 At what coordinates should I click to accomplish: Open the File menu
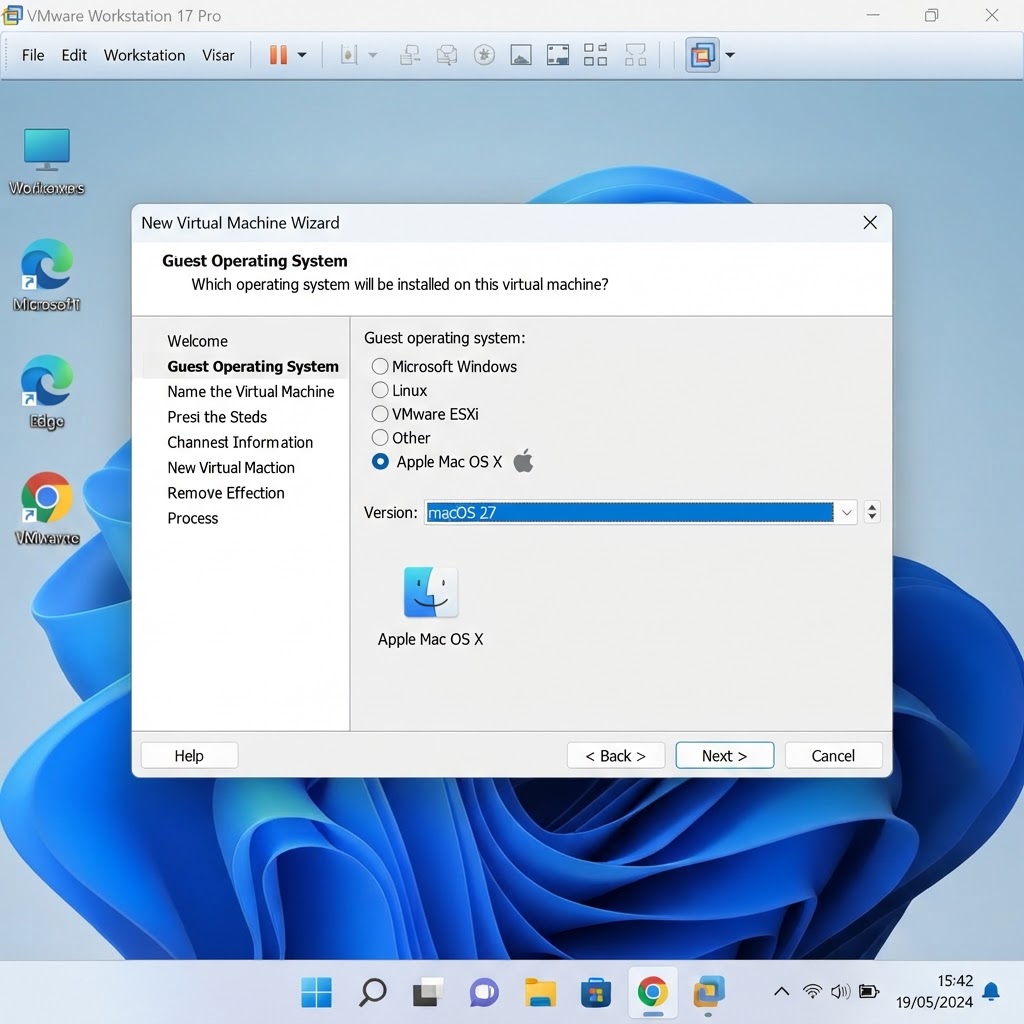[x=33, y=55]
